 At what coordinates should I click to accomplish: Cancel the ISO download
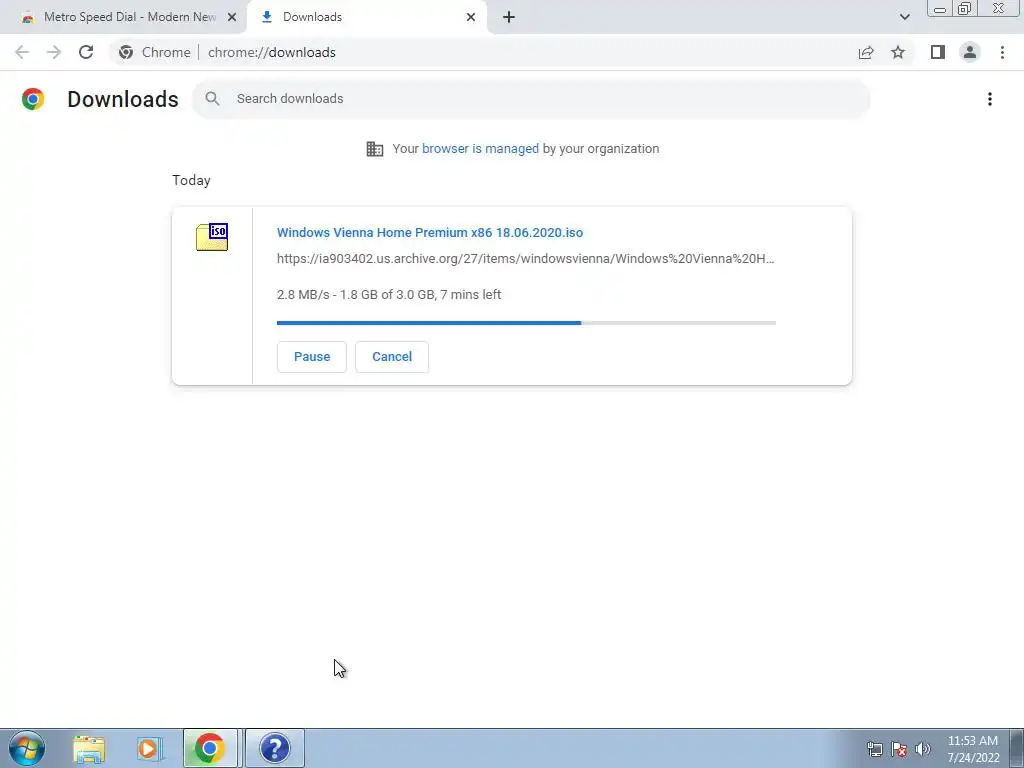(x=392, y=357)
